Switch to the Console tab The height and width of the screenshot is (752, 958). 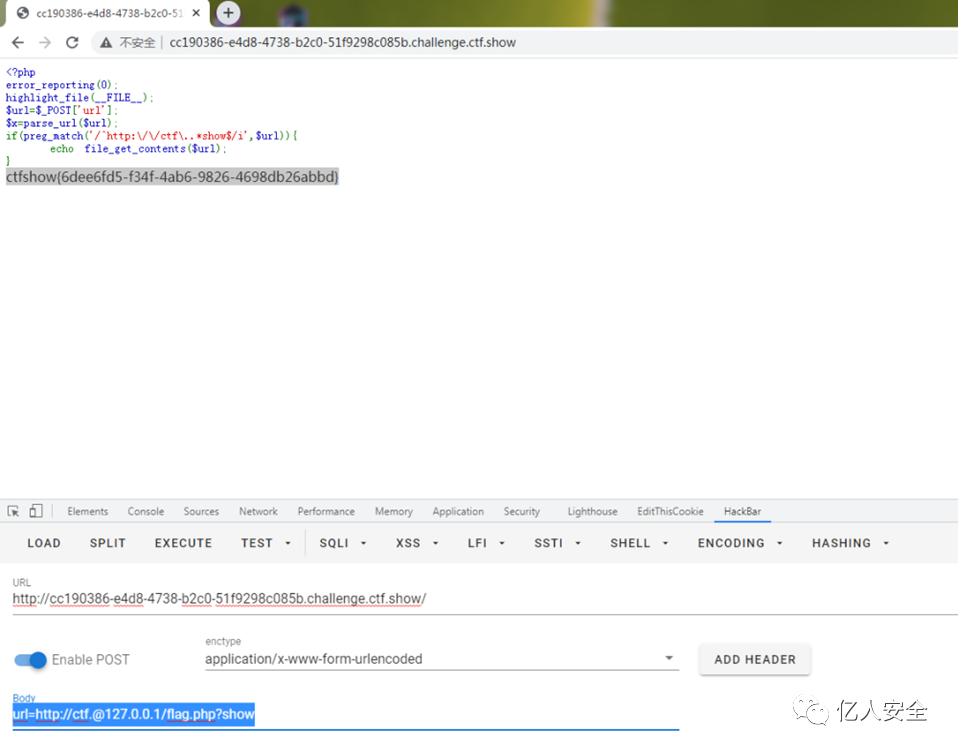pyautogui.click(x=145, y=511)
